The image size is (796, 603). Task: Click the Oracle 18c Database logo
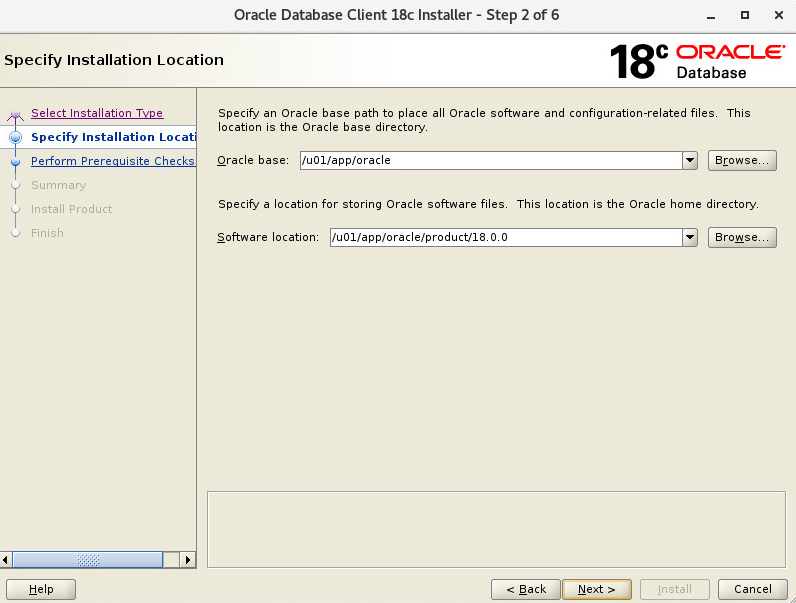(697, 61)
